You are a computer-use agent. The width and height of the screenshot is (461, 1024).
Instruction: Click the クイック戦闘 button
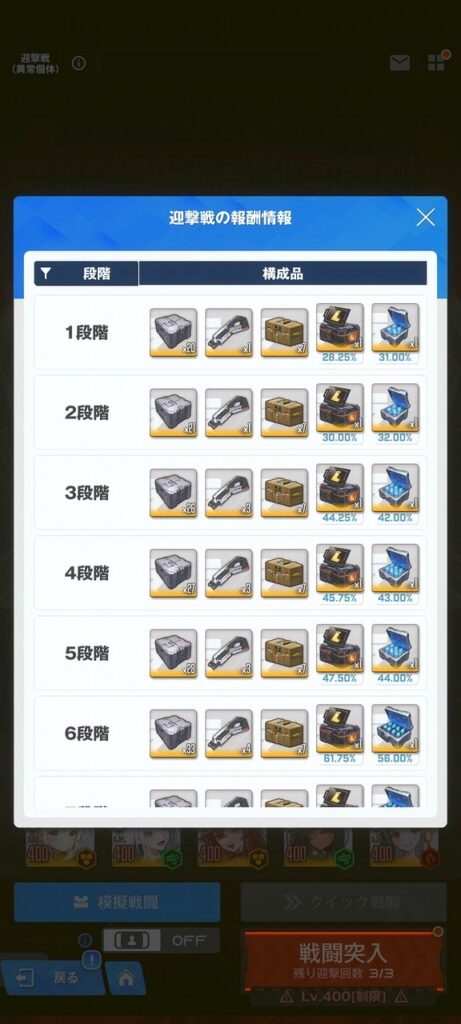click(x=343, y=903)
